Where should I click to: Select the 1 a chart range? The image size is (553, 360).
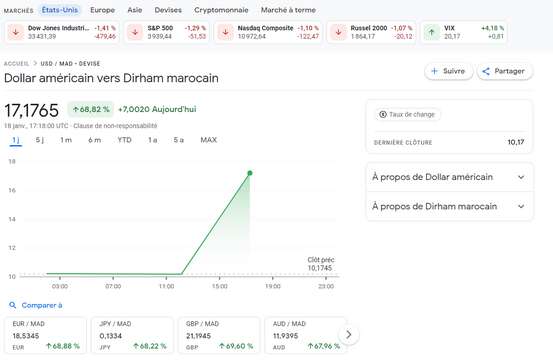point(153,140)
